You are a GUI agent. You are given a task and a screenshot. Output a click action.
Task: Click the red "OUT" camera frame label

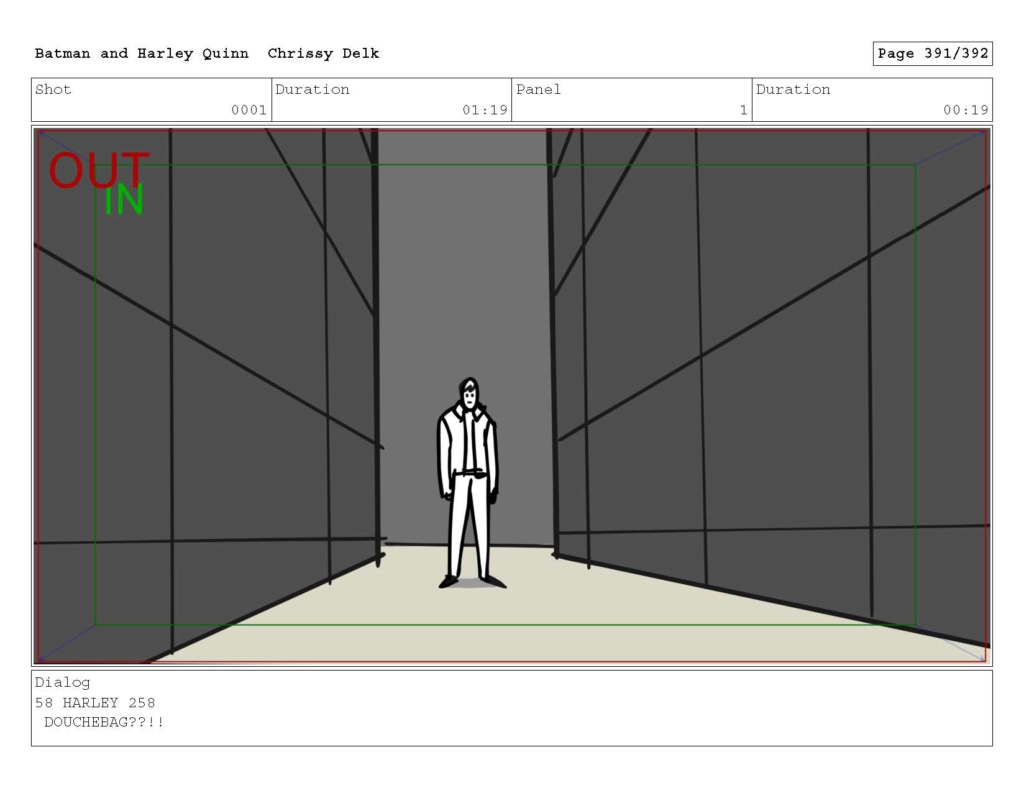tap(99, 170)
